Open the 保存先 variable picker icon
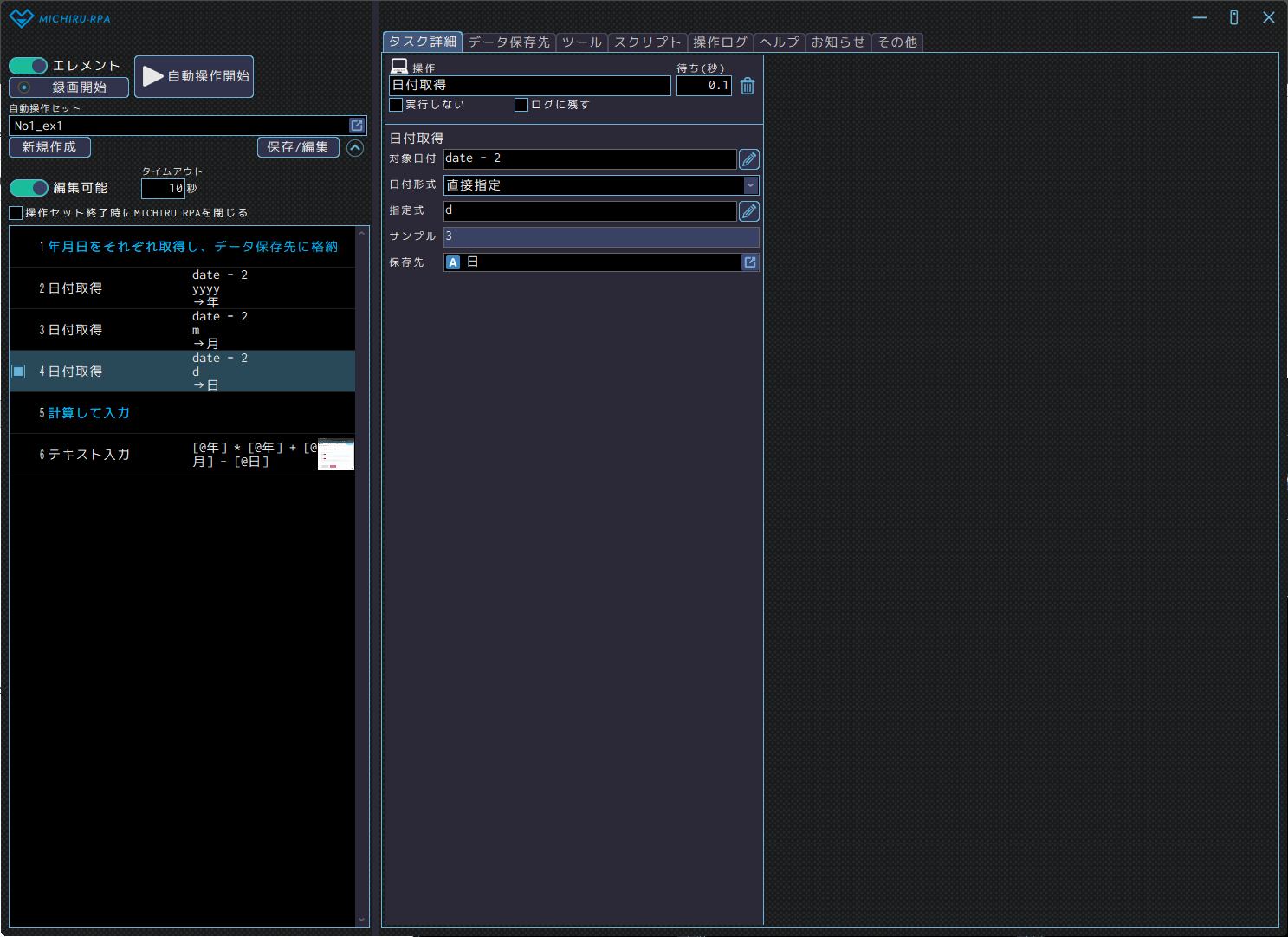Viewport: 1288px width, 937px height. 750,262
